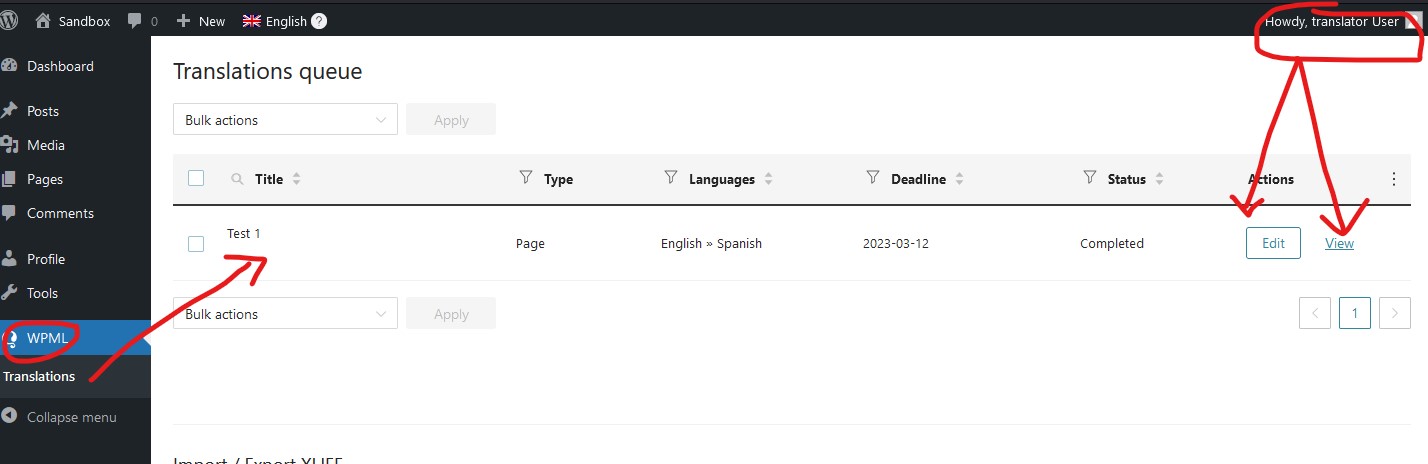Check the Test 1 row checkbox
1428x464 pixels.
point(196,244)
